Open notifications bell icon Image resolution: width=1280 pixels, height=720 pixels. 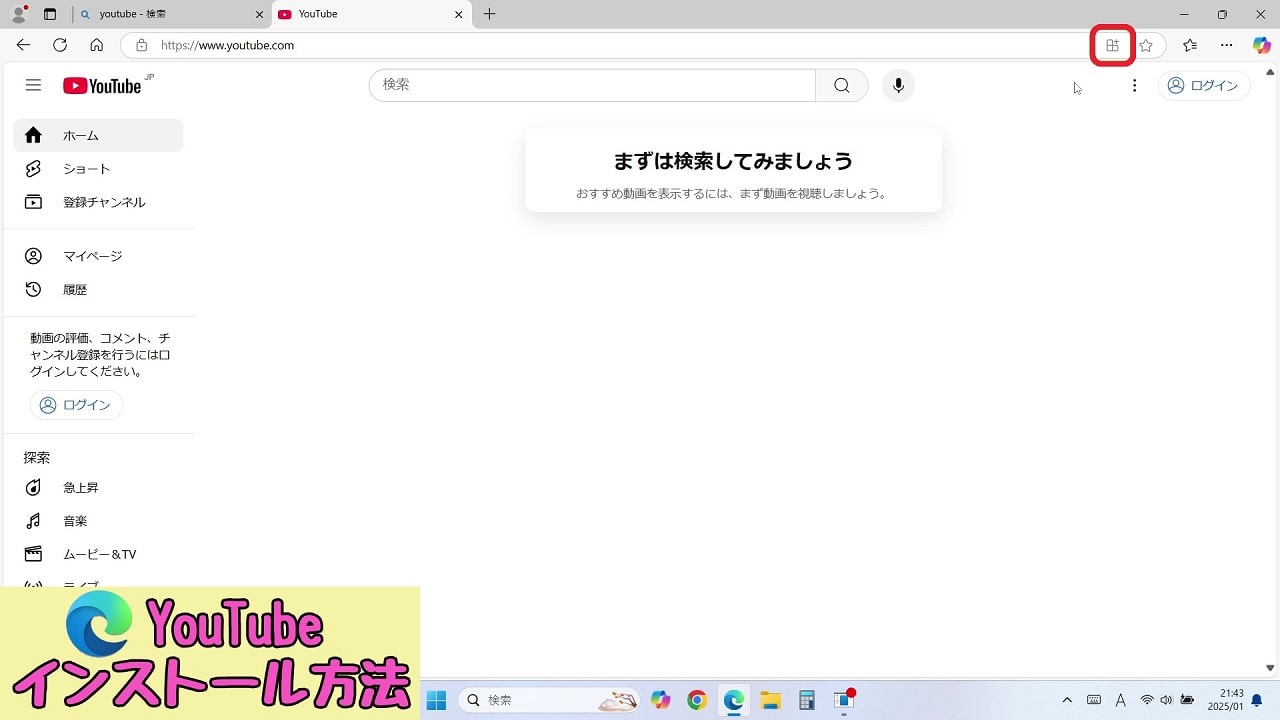[1257, 700]
